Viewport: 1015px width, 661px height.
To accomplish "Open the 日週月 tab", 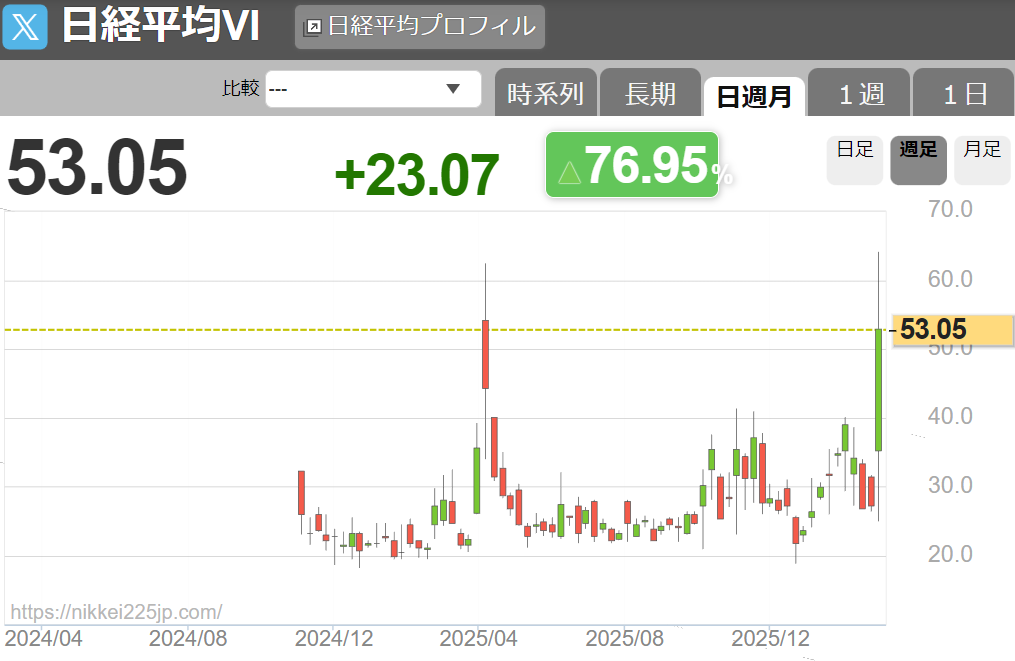I will click(x=754, y=97).
